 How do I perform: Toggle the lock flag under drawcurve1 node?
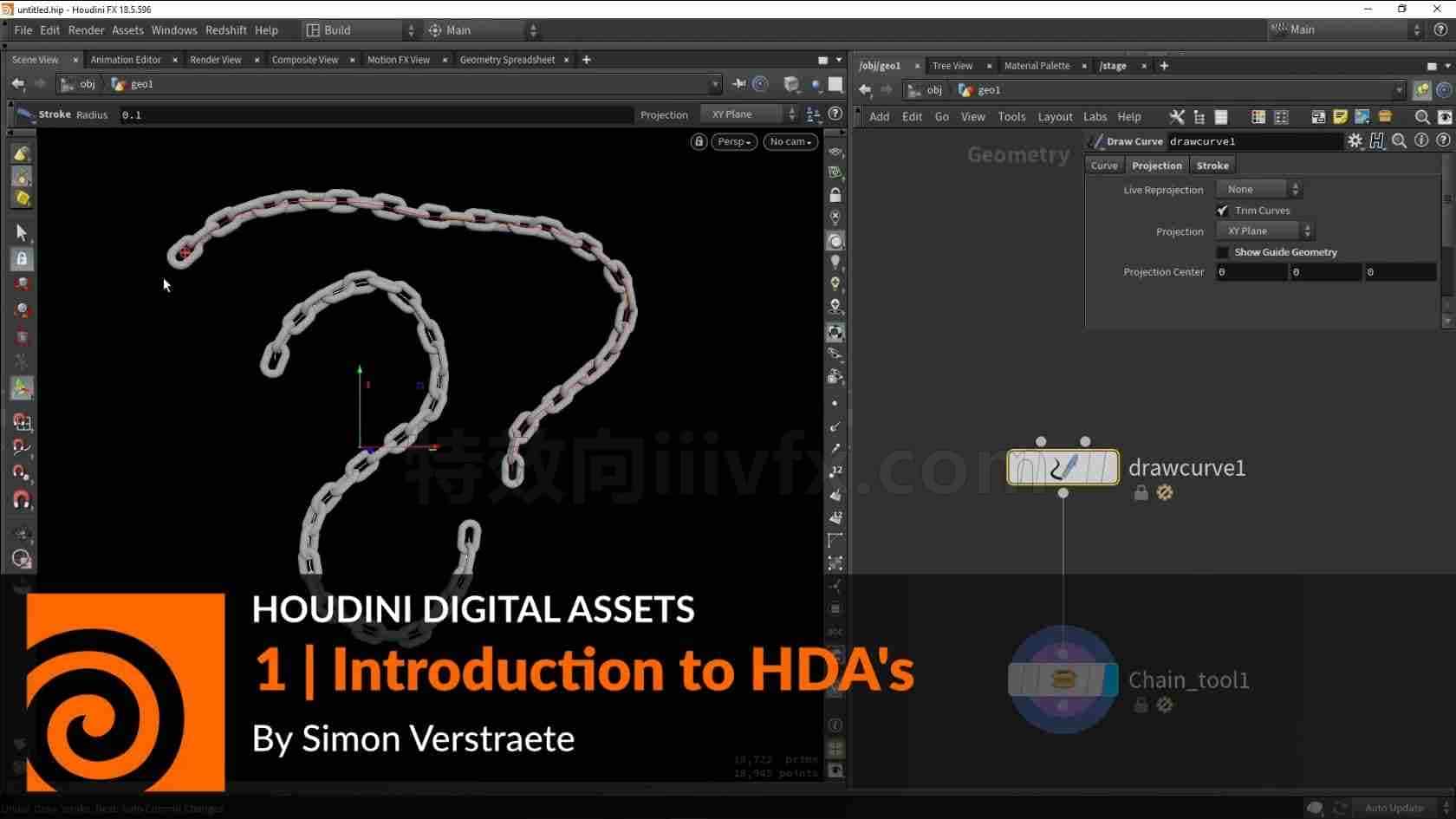click(1141, 492)
